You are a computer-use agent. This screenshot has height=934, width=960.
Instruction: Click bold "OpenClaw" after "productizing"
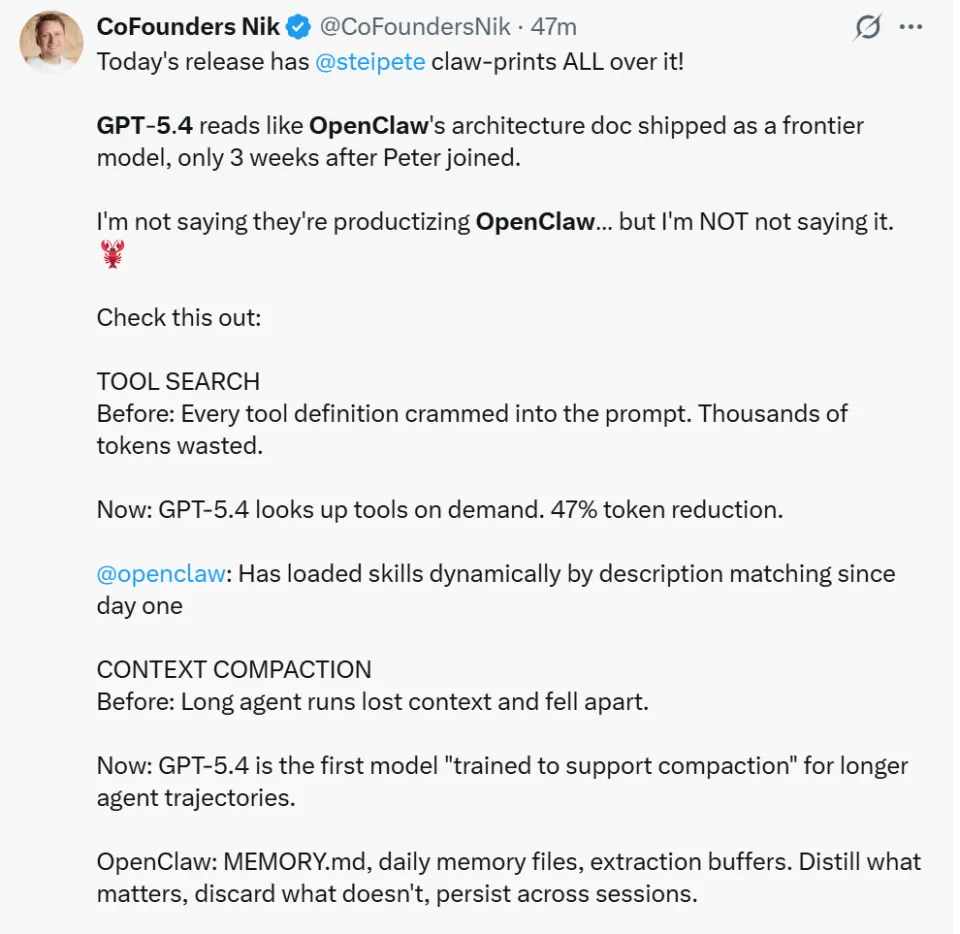coord(535,222)
